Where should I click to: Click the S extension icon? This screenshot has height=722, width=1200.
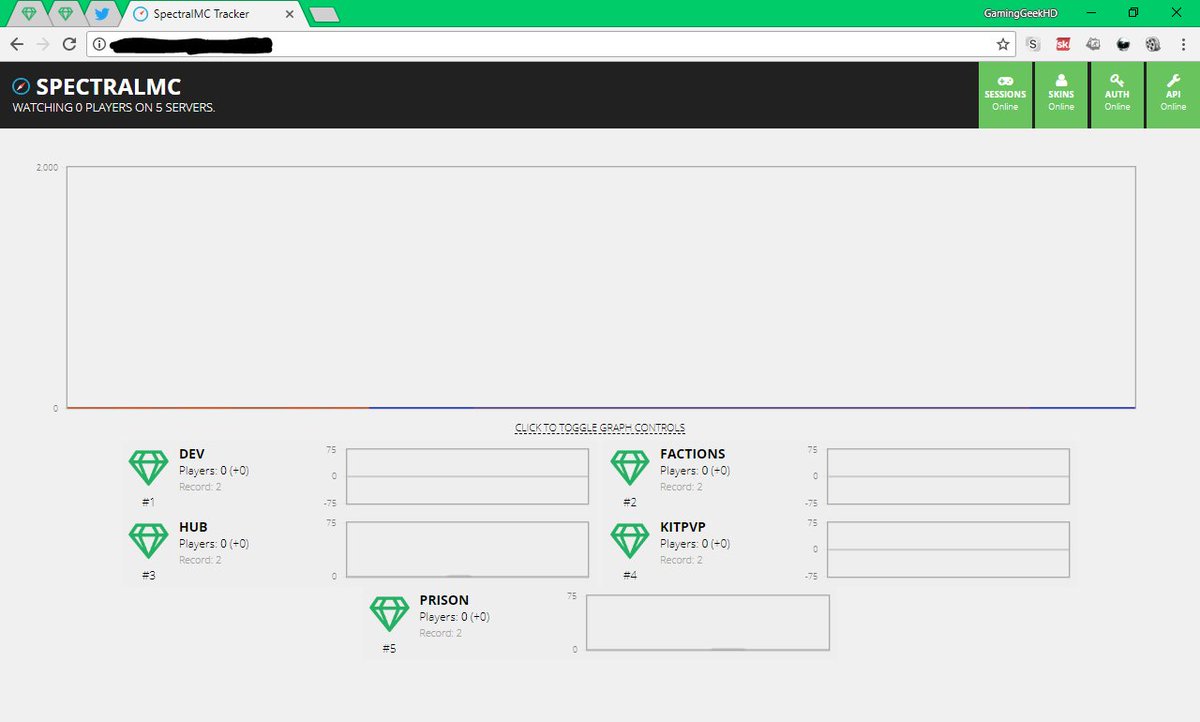pos(1033,44)
